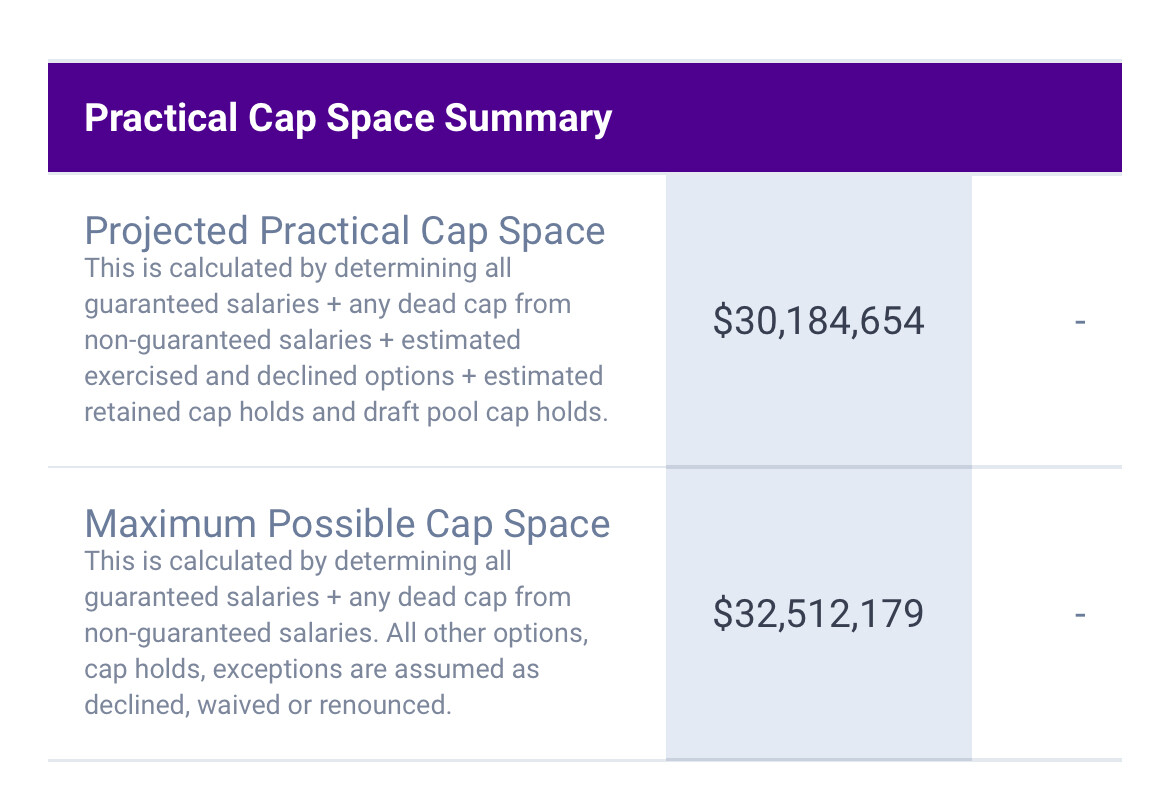Click "exercised and declined options + estimated" line
Image resolution: width=1170 pixels, height=795 pixels.
344,376
